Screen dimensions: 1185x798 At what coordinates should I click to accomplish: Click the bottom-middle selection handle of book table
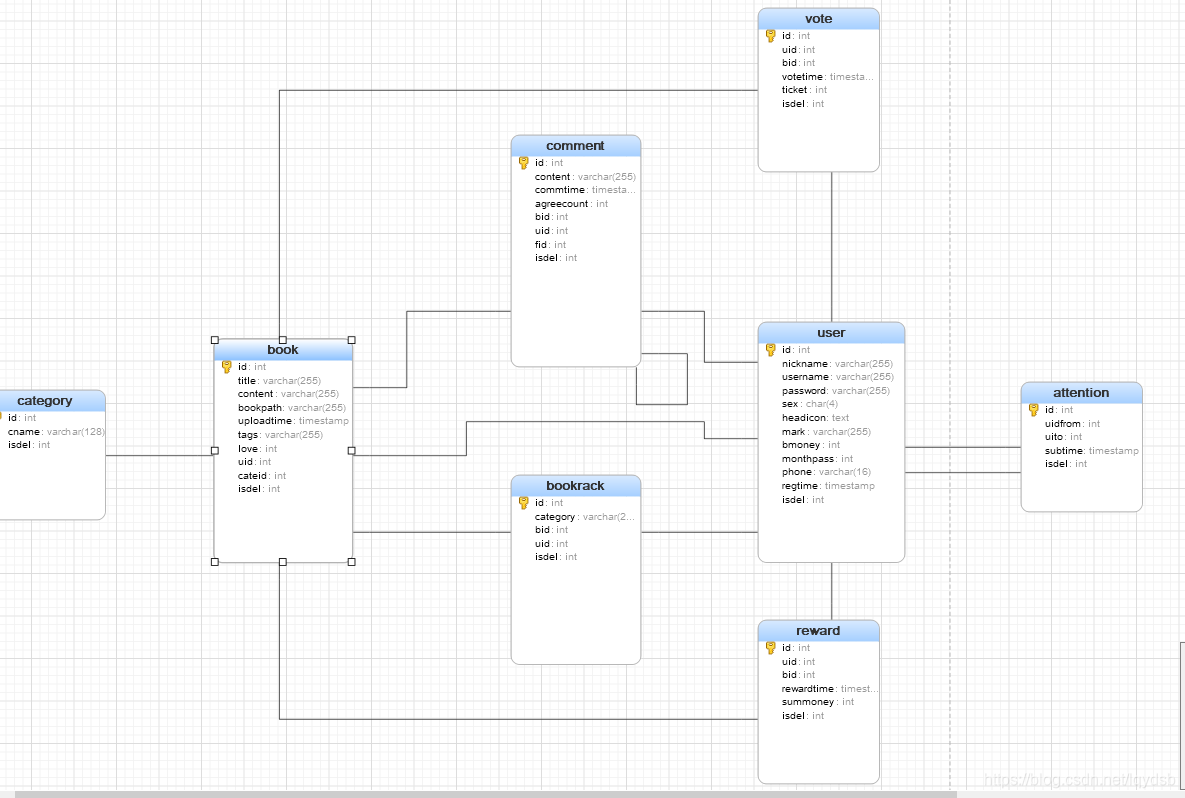[283, 561]
